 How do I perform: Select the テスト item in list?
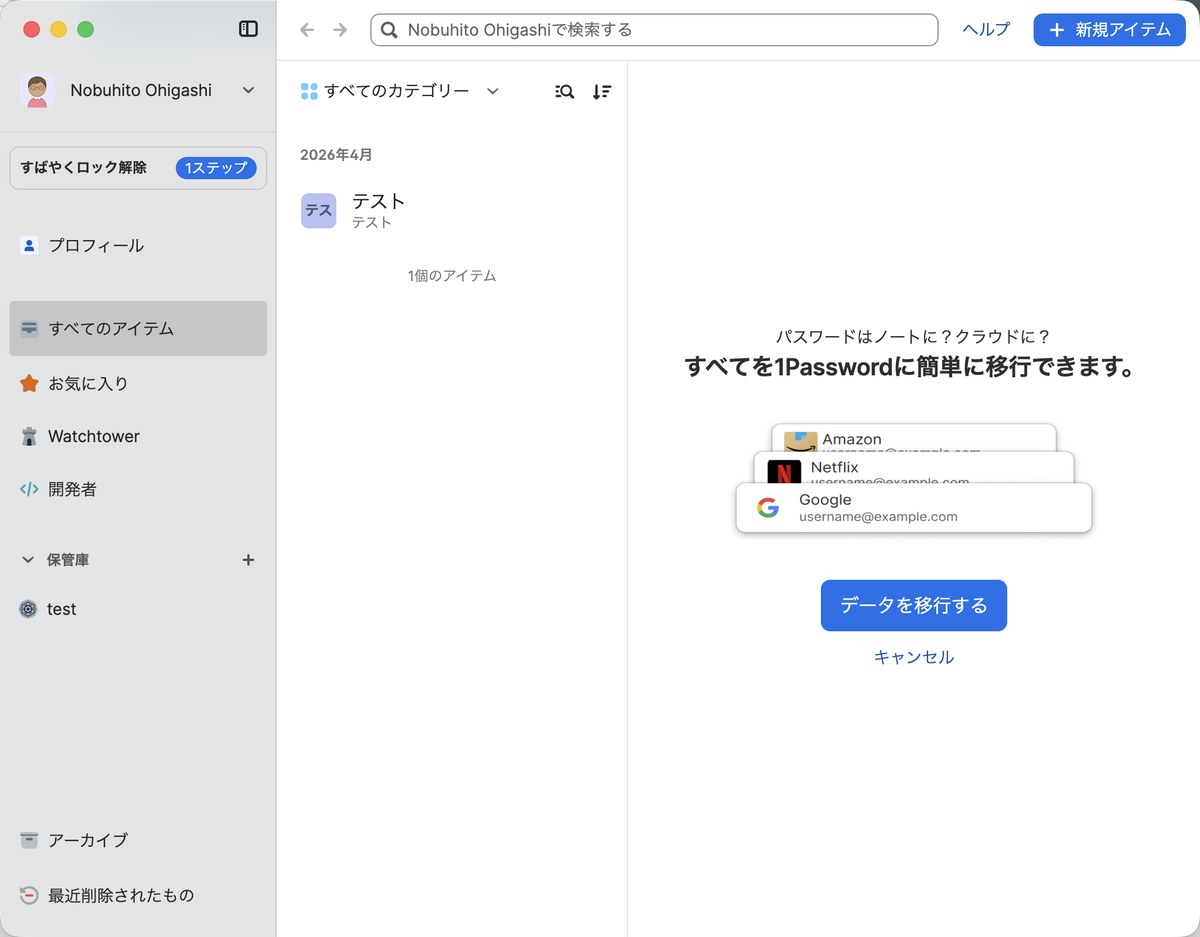tap(452, 211)
